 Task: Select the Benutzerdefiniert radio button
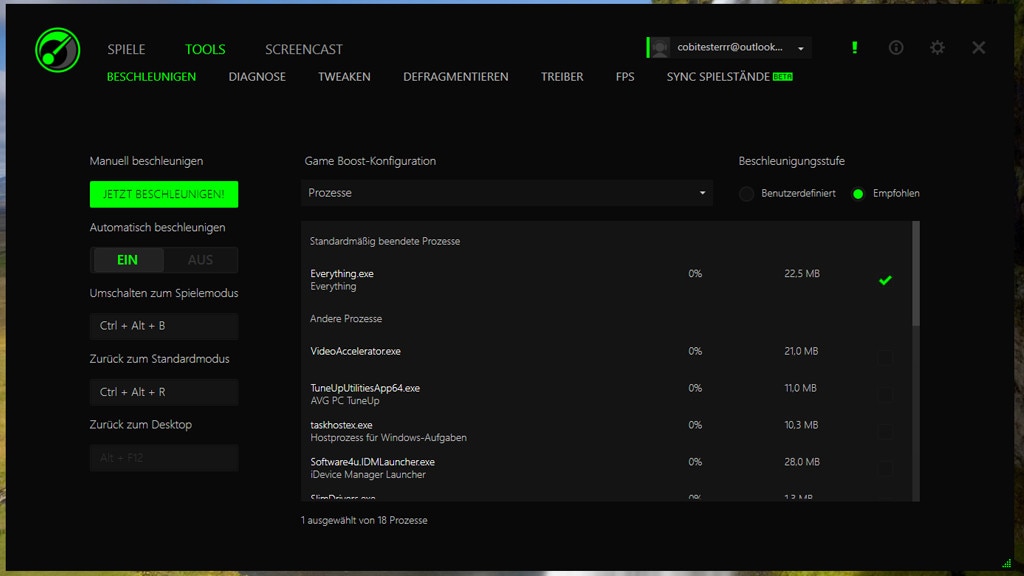[x=746, y=193]
